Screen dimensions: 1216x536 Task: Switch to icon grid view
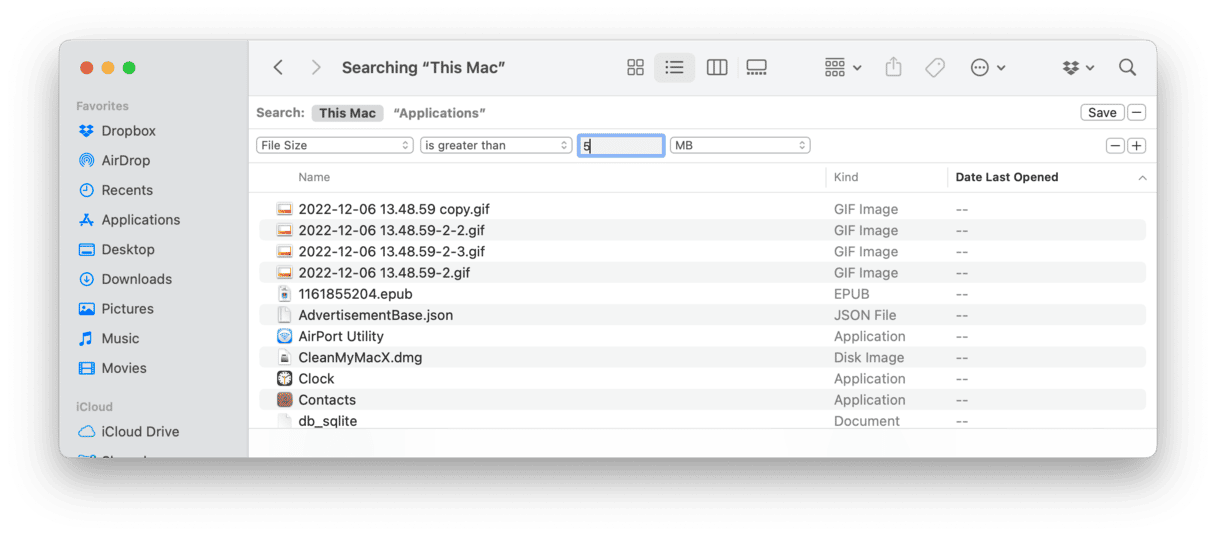click(635, 68)
